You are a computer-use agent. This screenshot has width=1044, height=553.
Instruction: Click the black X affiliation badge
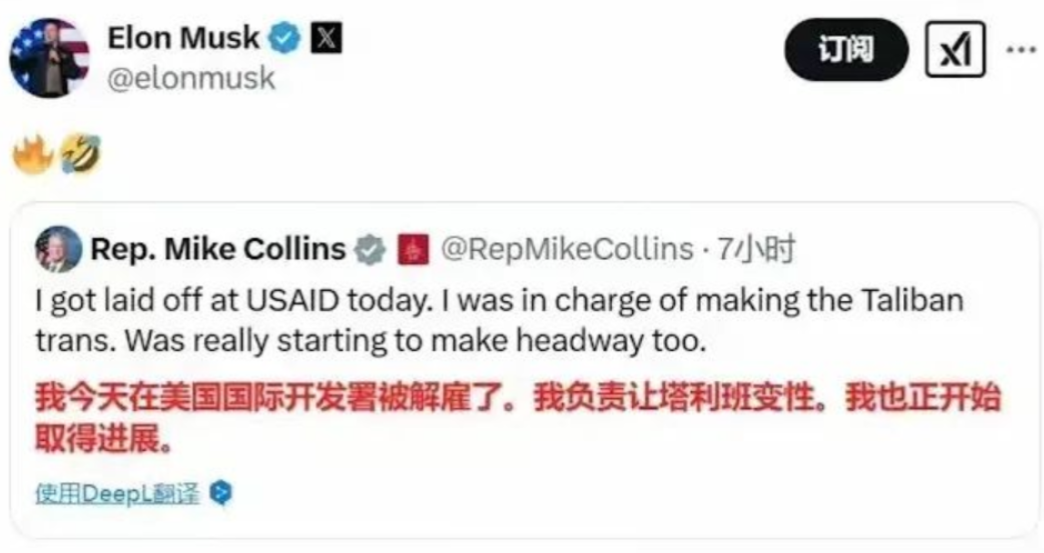coord(326,38)
